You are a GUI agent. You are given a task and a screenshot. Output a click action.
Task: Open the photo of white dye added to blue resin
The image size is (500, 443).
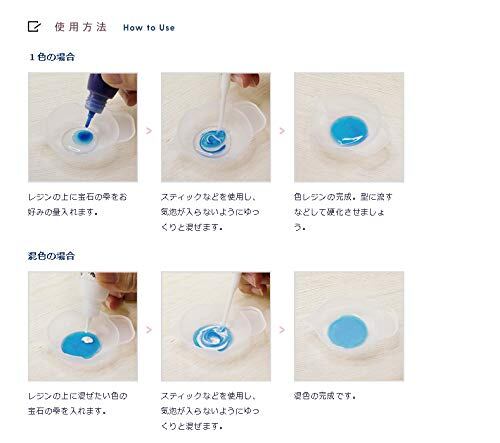point(83,326)
